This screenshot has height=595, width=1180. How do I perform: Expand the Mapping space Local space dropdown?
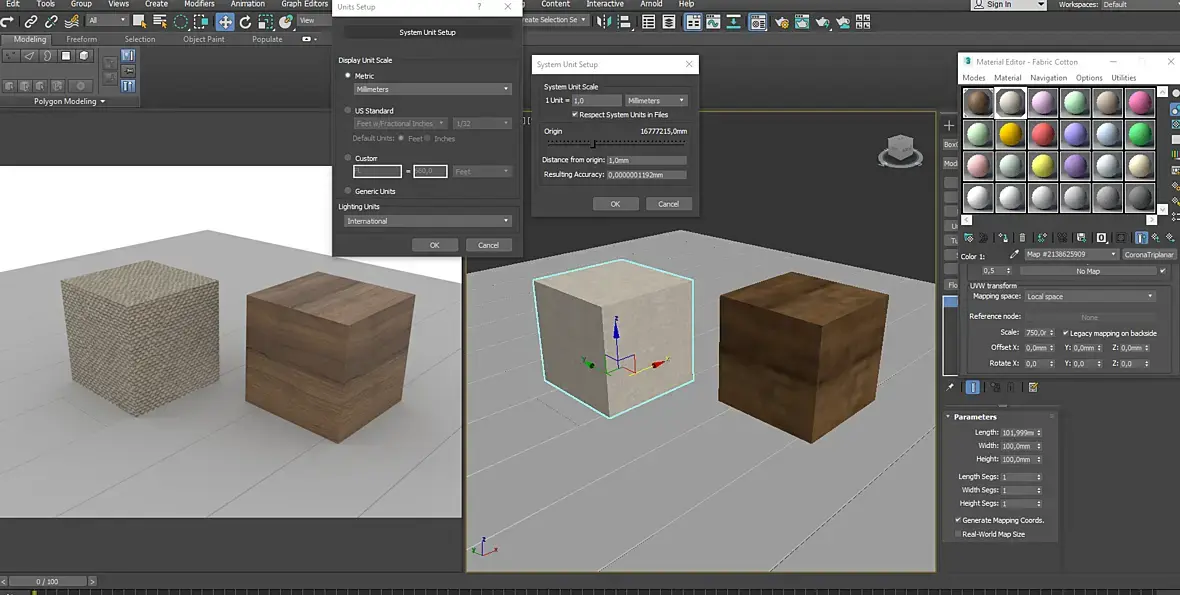[1089, 297]
